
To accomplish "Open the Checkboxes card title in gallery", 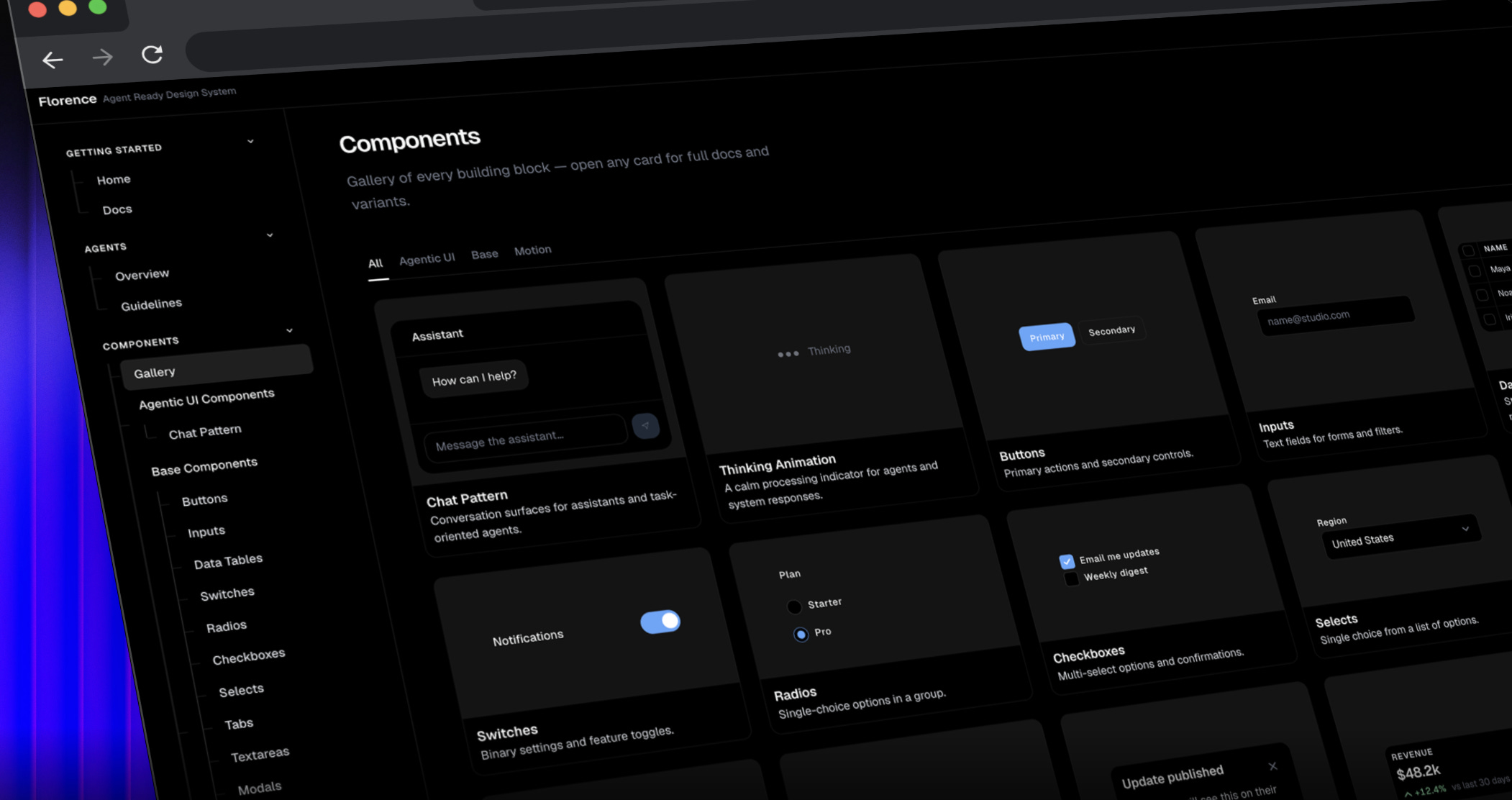I will [x=1089, y=655].
